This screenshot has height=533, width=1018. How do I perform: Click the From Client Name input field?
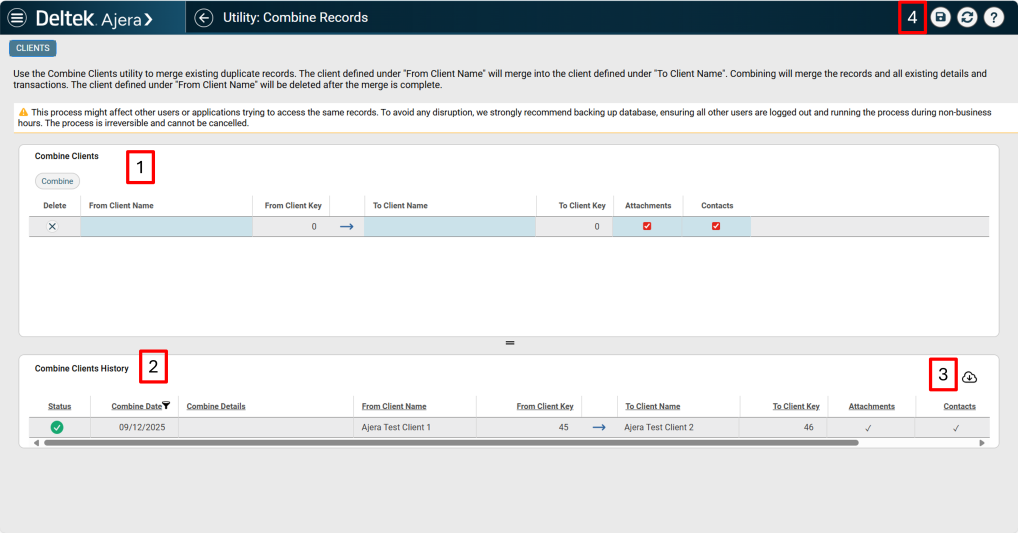[x=166, y=227]
